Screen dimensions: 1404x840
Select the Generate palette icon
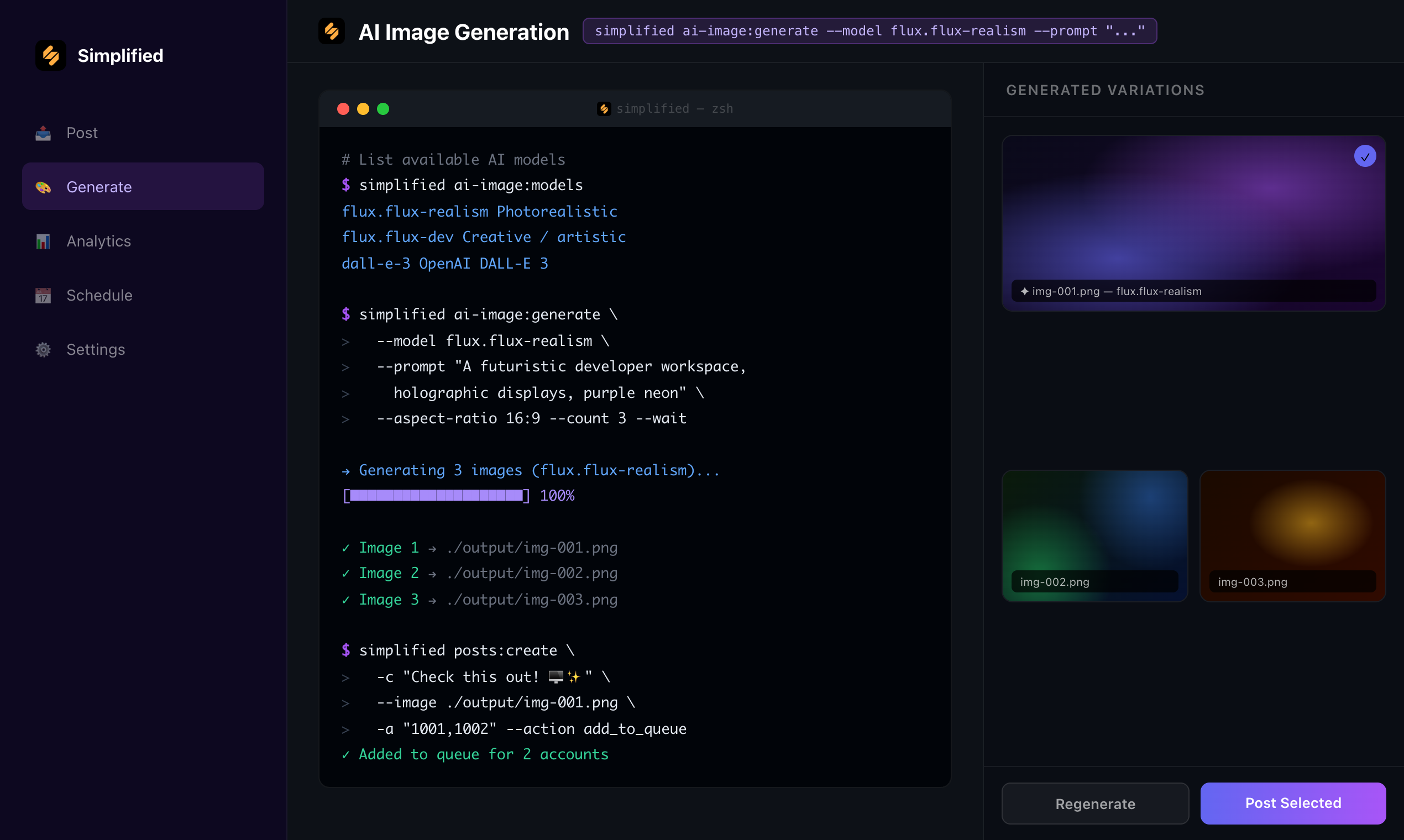pos(43,187)
